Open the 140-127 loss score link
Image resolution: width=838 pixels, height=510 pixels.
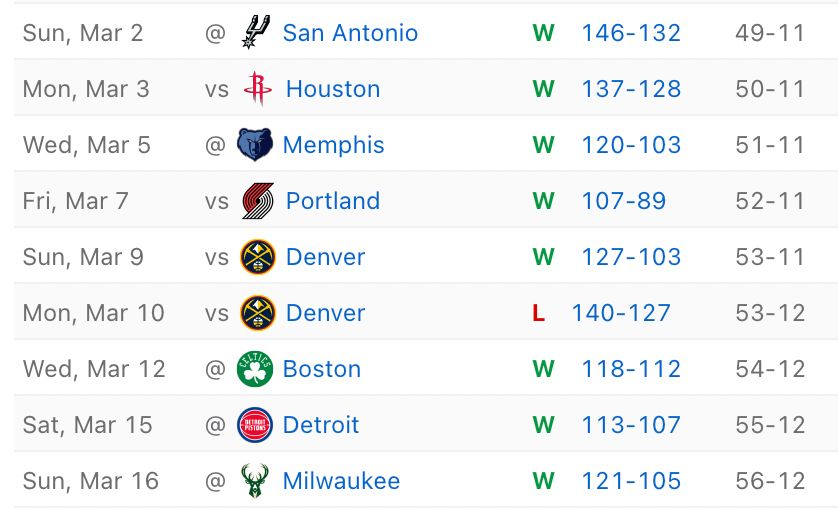click(x=621, y=313)
